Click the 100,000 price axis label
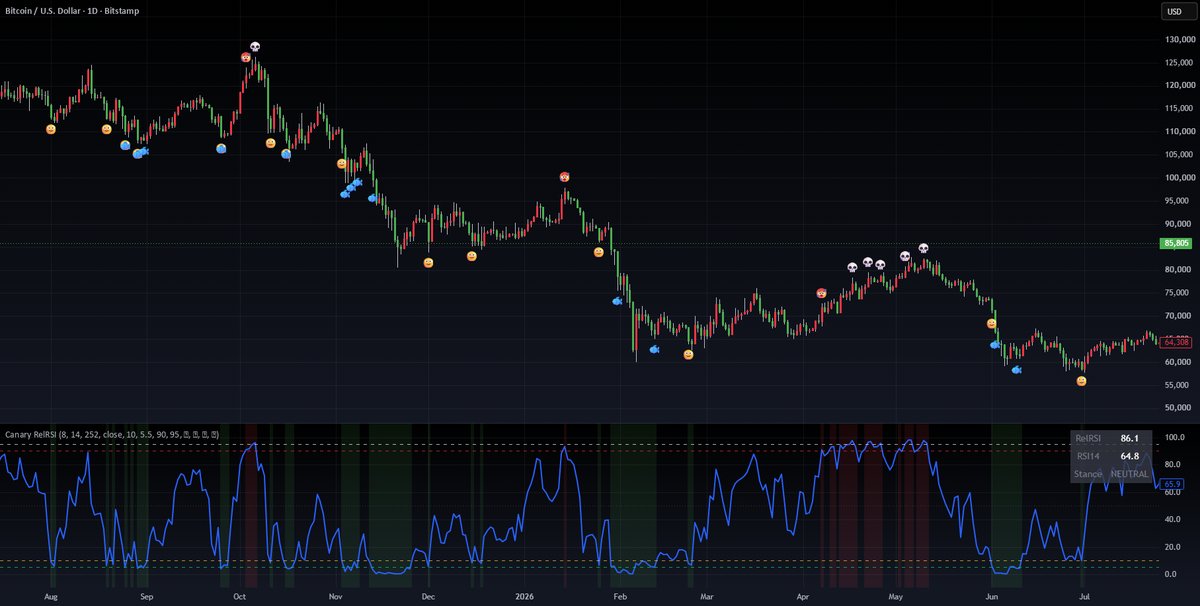1200x606 pixels. pos(1180,178)
